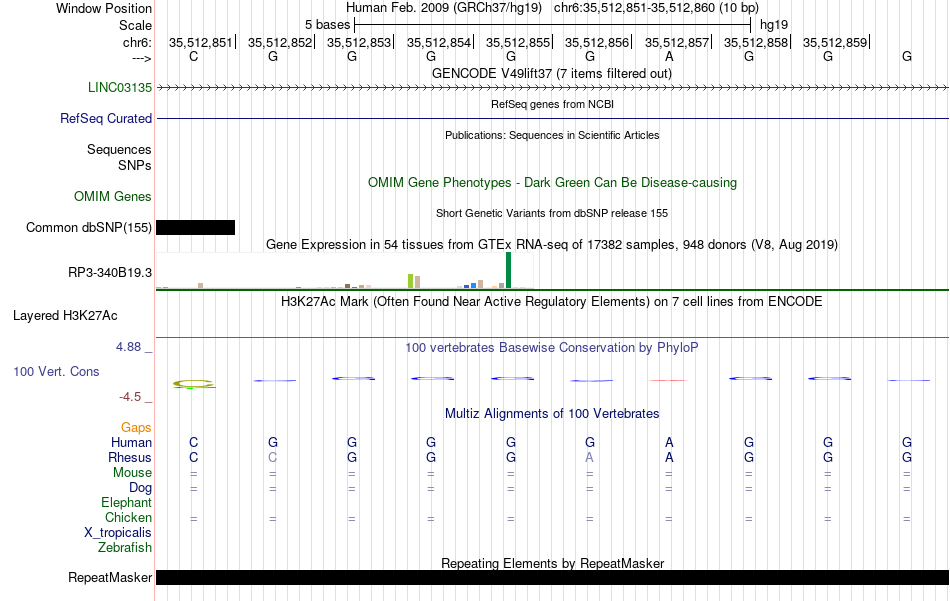Click the Short Genetic Variants dbSNP title

coord(552,213)
